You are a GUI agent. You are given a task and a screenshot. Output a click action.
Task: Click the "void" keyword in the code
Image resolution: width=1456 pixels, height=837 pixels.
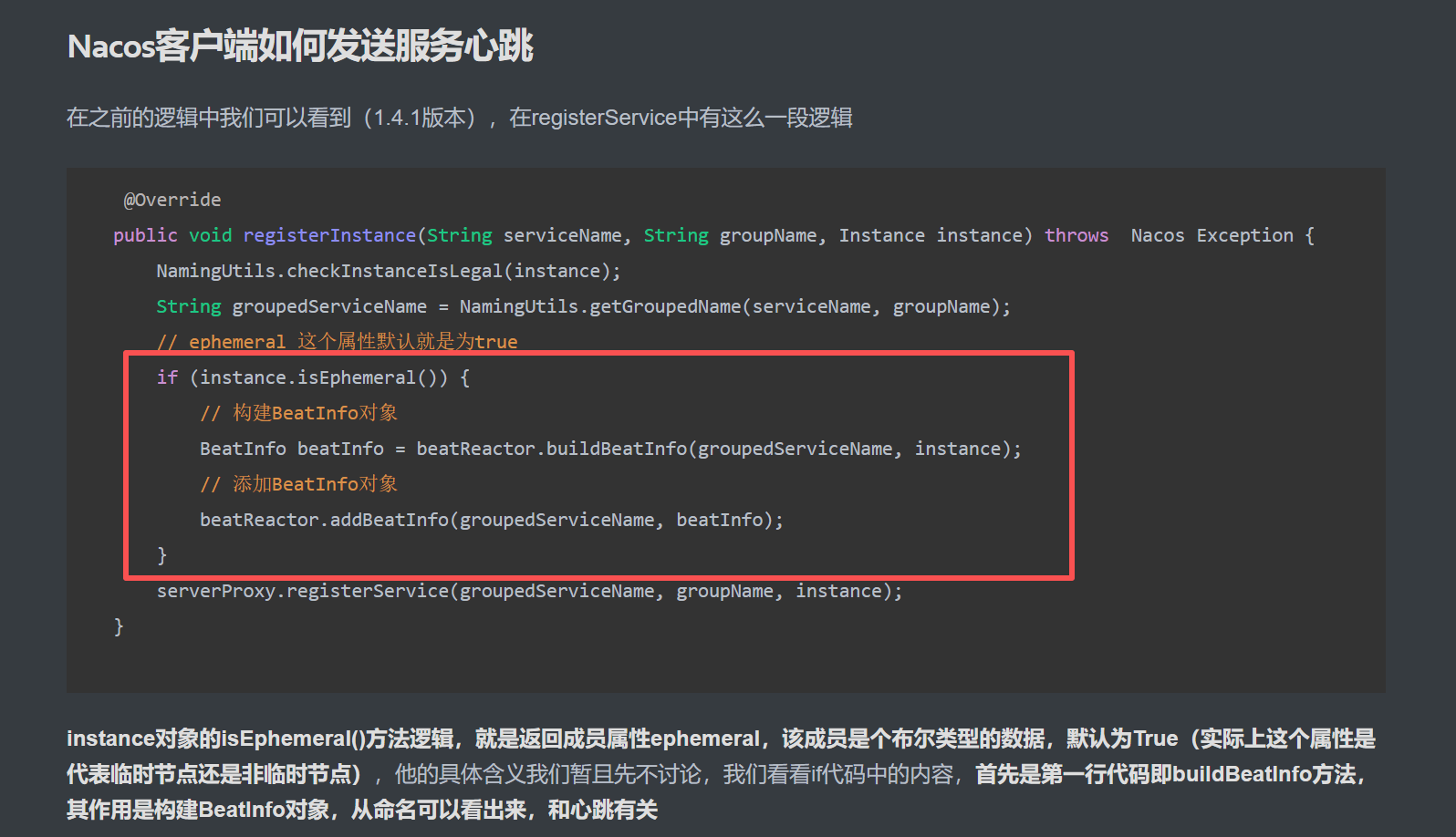[x=210, y=235]
